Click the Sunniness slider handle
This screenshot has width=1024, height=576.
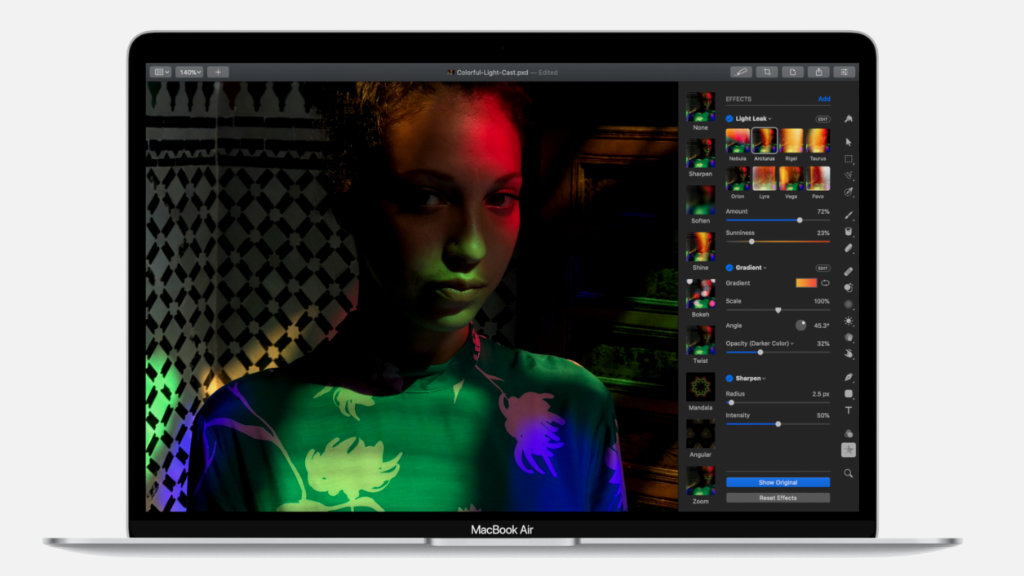point(752,242)
